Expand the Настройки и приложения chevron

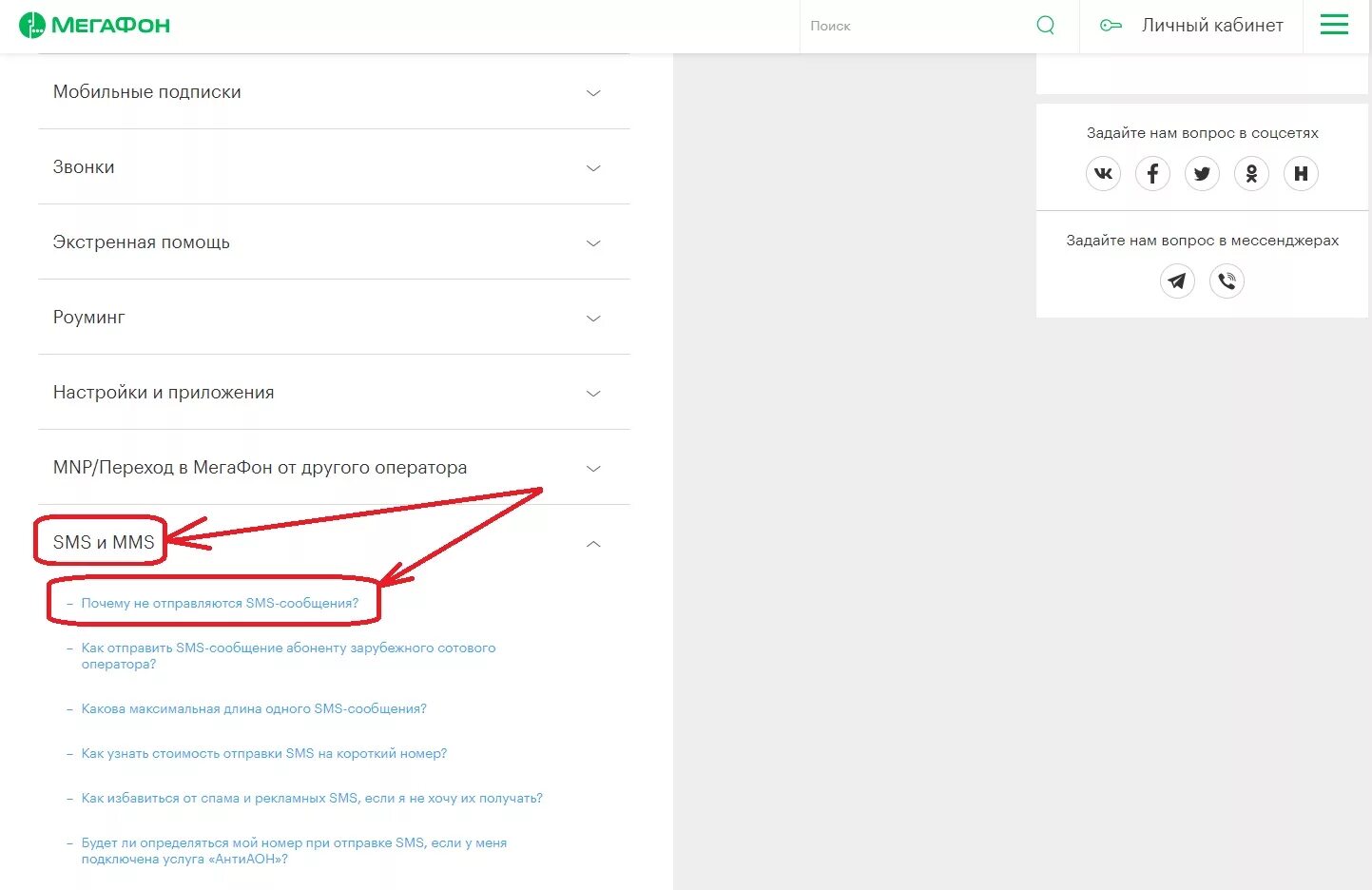tap(593, 394)
